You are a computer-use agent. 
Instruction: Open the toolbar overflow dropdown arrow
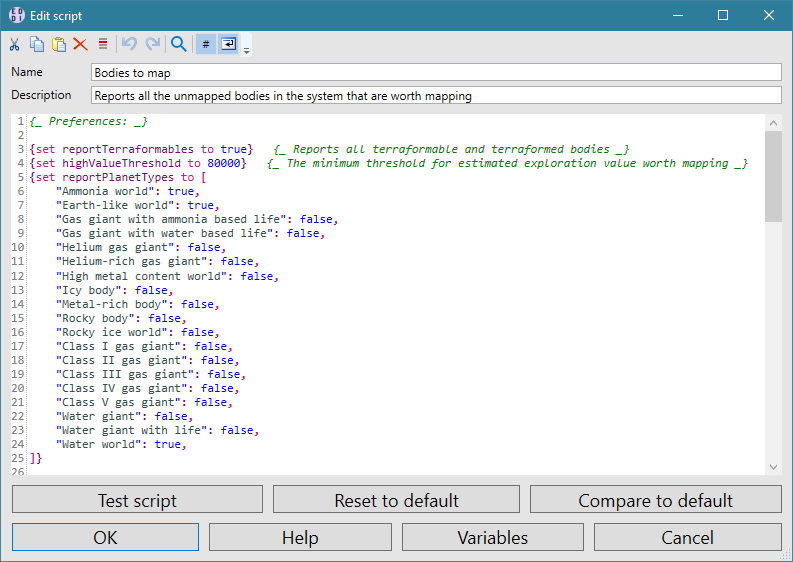[246, 51]
